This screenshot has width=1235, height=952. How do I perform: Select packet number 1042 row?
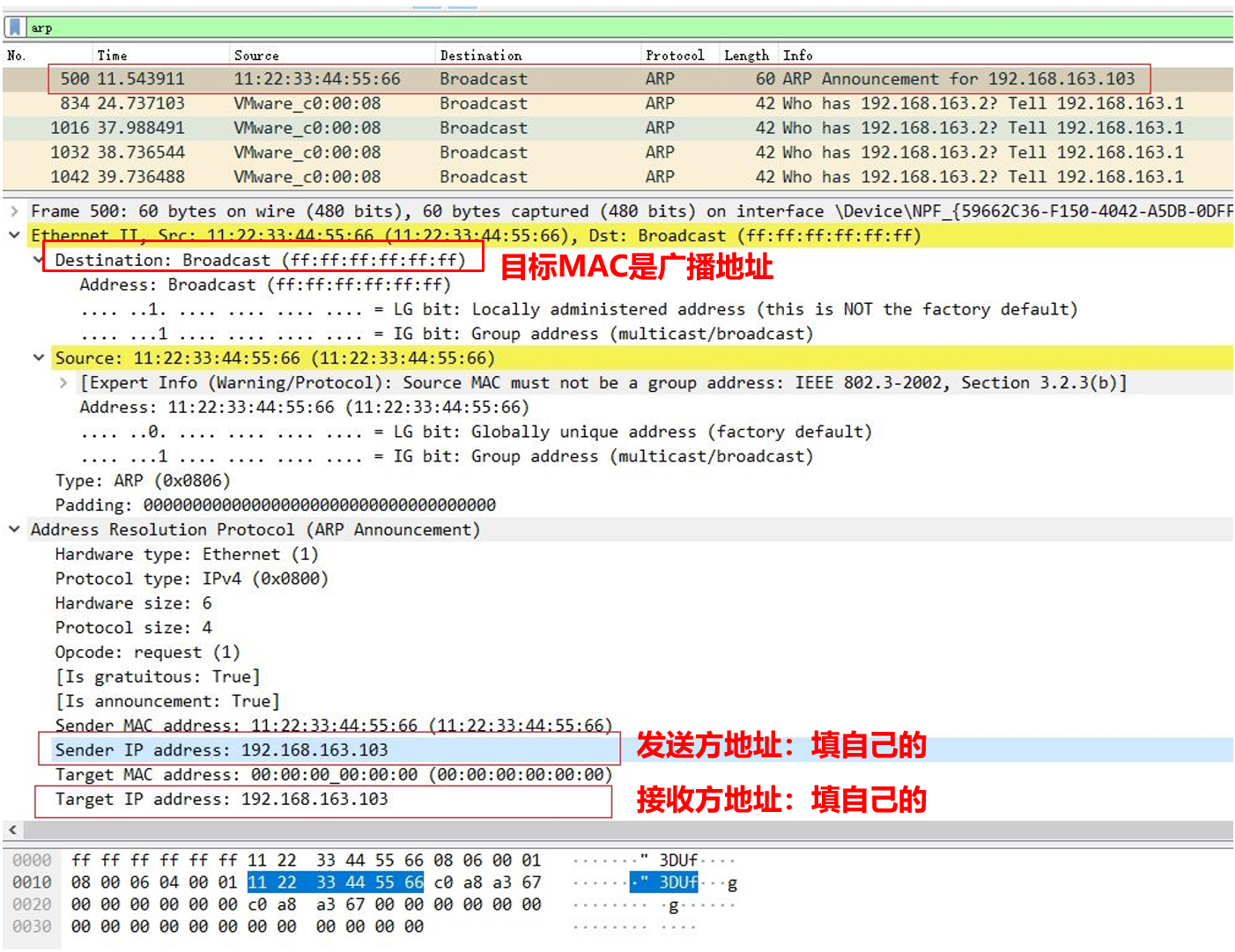(x=617, y=177)
